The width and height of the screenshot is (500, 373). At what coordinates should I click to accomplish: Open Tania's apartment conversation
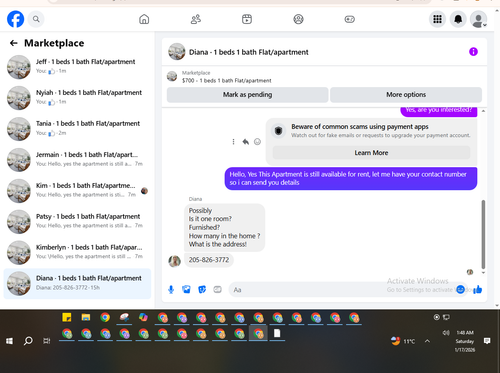77,129
